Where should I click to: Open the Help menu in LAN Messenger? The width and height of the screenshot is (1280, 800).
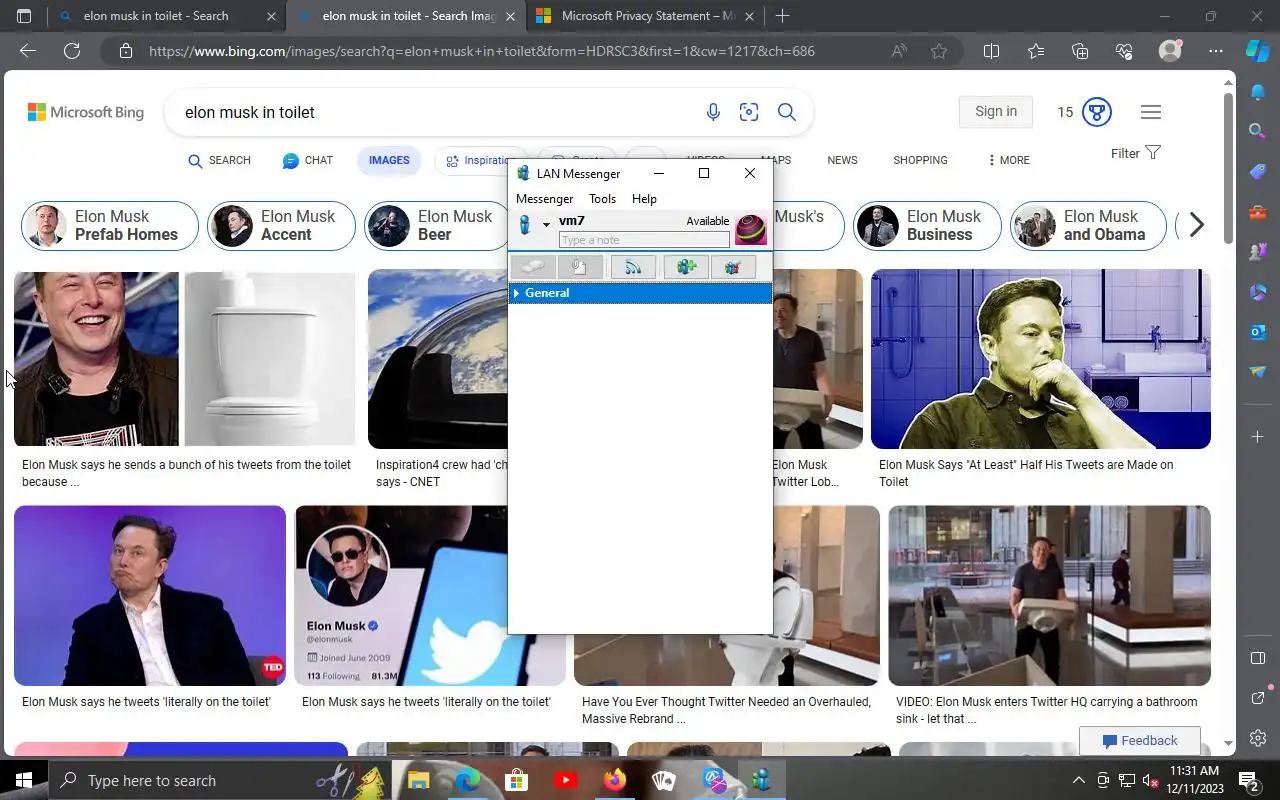(x=644, y=199)
